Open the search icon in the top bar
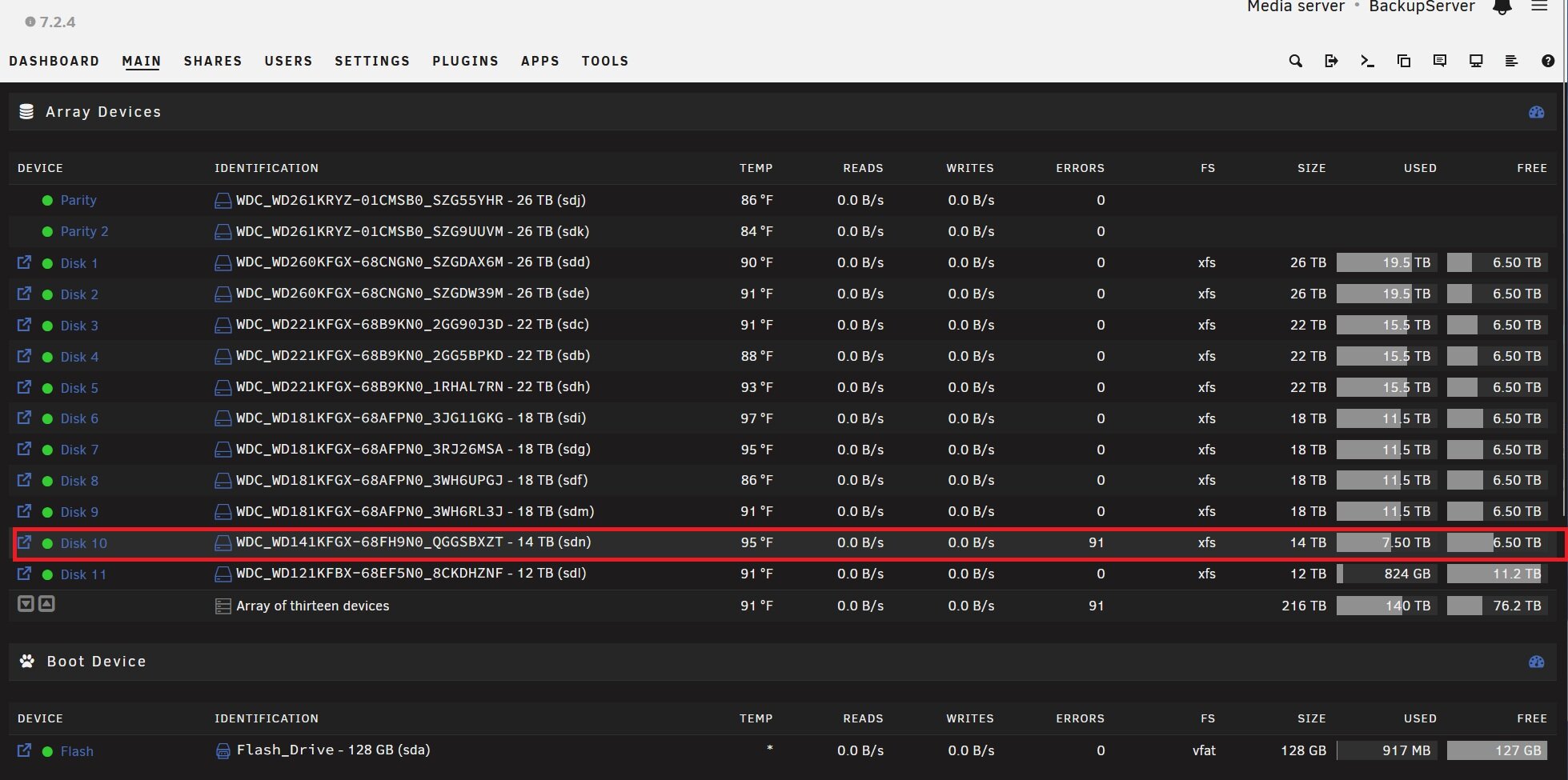 [1295, 61]
